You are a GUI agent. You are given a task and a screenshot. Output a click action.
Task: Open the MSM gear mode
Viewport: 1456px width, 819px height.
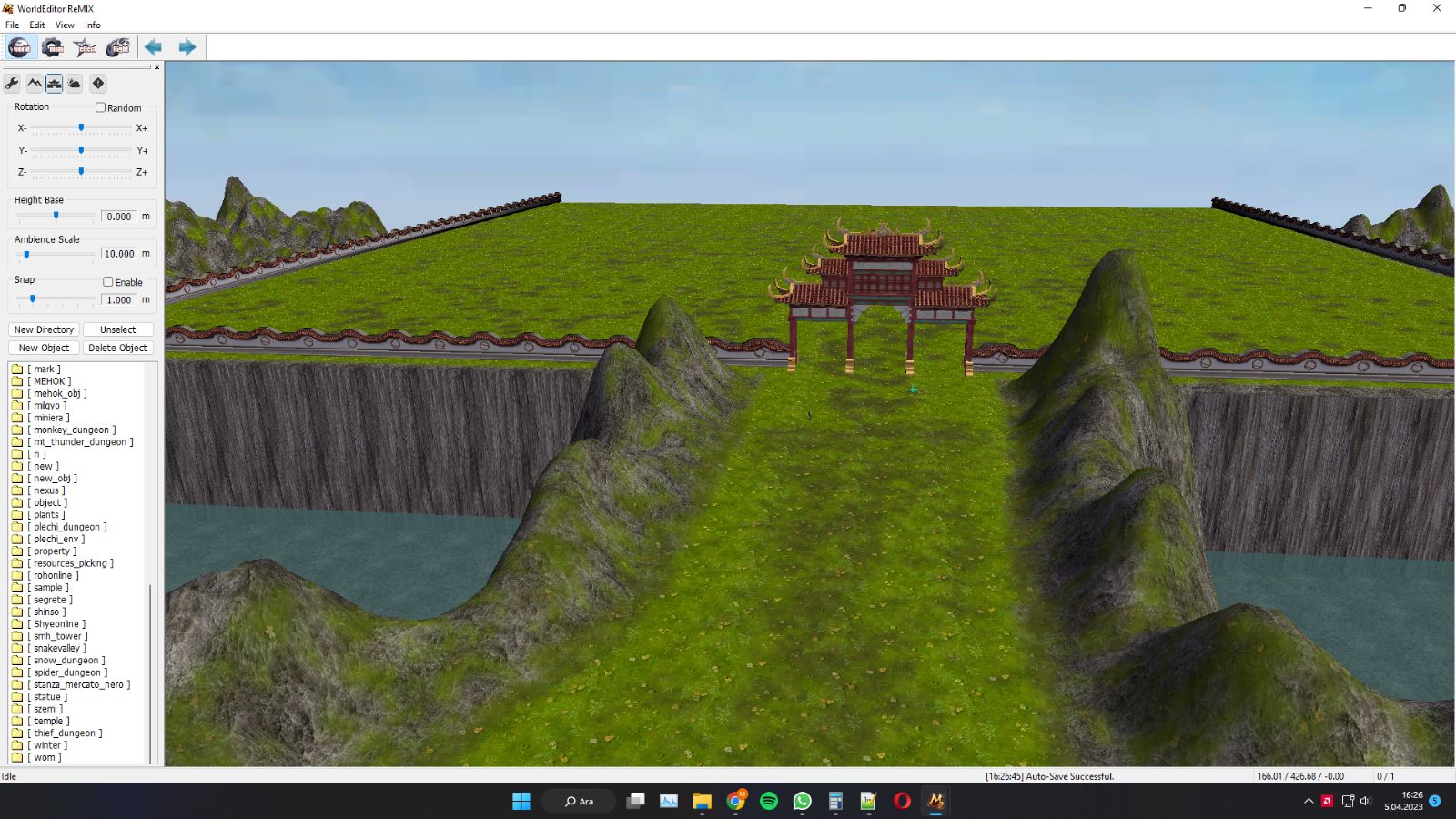pos(53,47)
